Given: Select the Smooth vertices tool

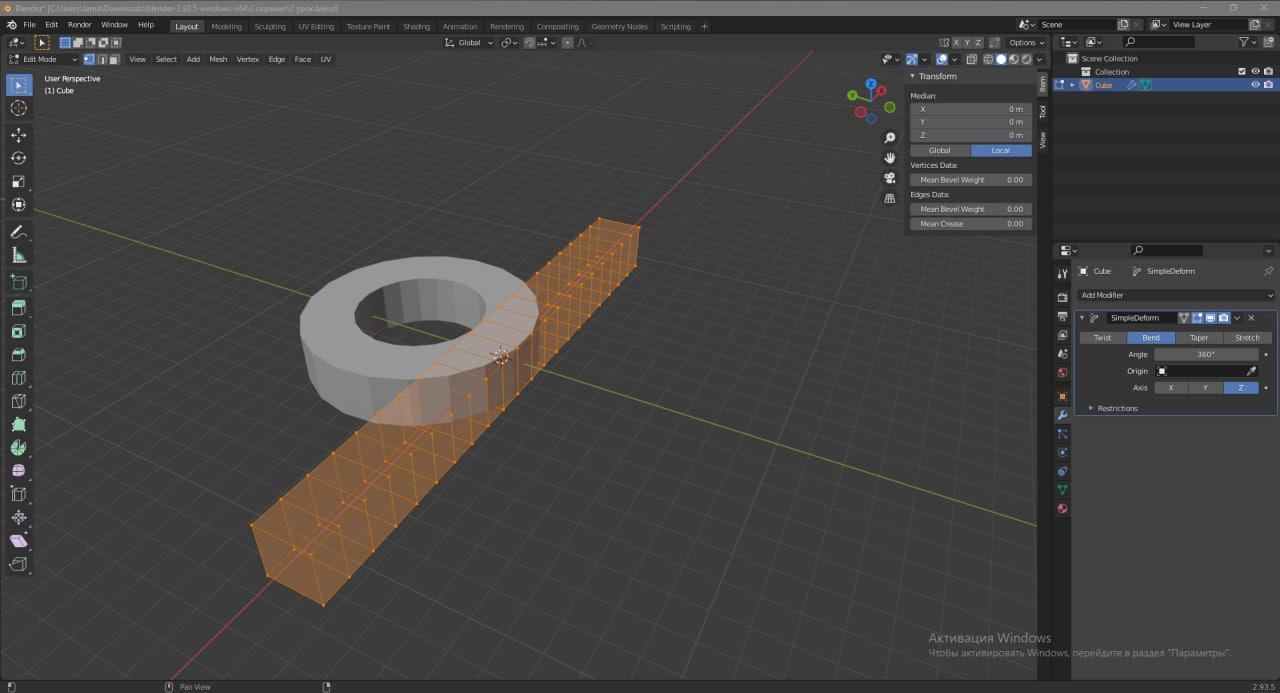Looking at the screenshot, I should click(18, 471).
